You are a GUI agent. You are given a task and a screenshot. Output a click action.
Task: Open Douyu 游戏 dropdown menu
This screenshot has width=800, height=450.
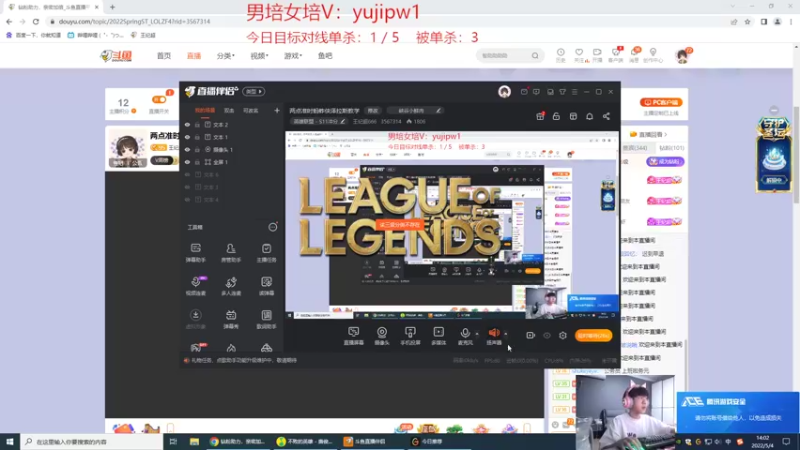pos(293,56)
